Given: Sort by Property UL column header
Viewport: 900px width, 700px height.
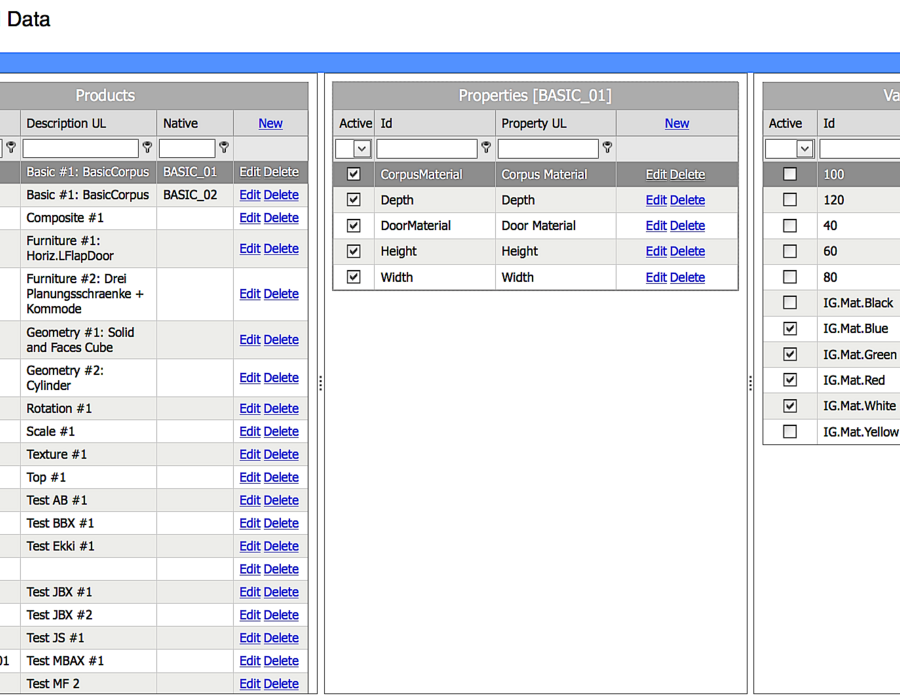Looking at the screenshot, I should coord(534,123).
